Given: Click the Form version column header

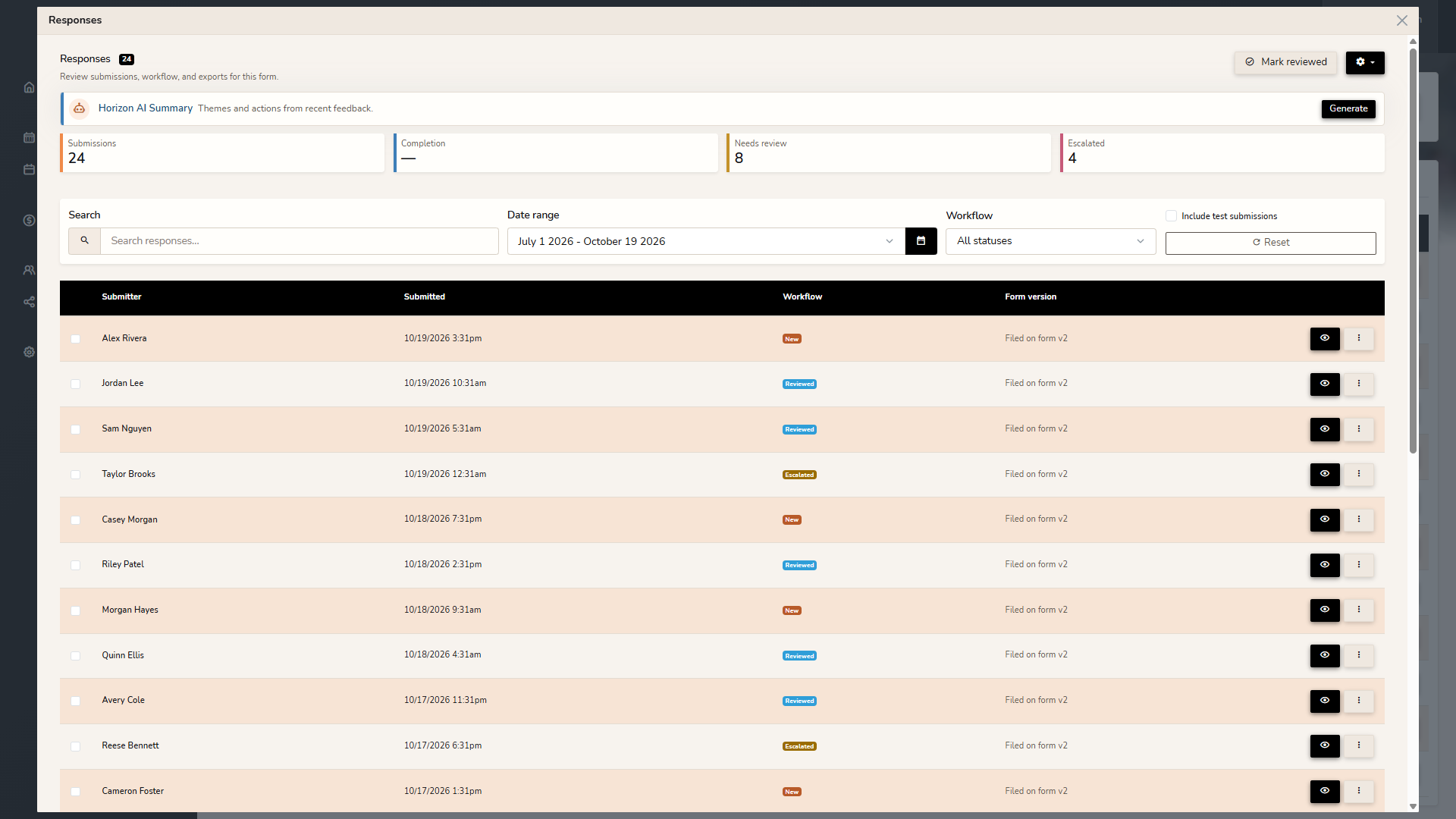Looking at the screenshot, I should point(1031,297).
